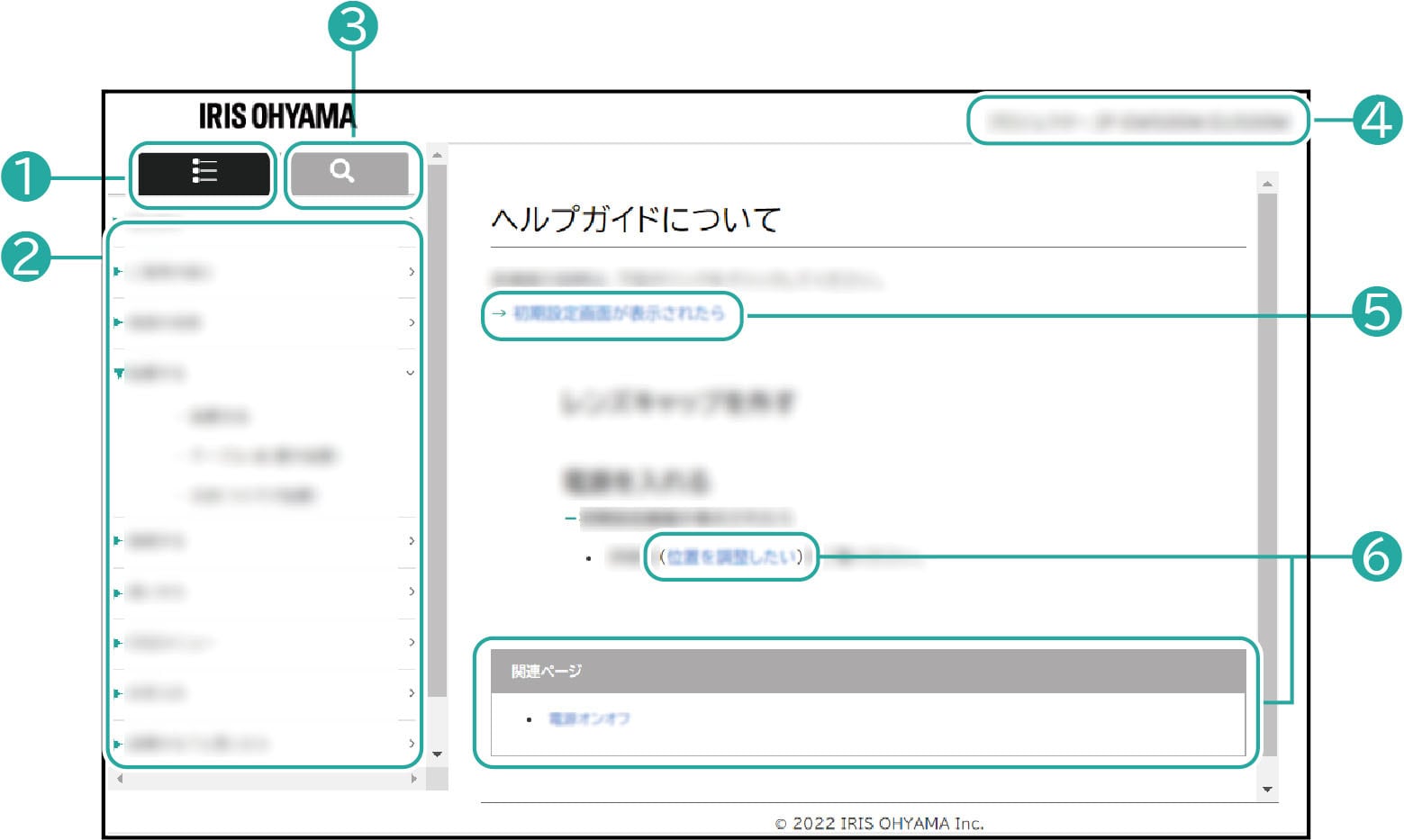The image size is (1404, 840).
Task: Follow the (位置を調整したい) inline link
Action: coord(730,557)
